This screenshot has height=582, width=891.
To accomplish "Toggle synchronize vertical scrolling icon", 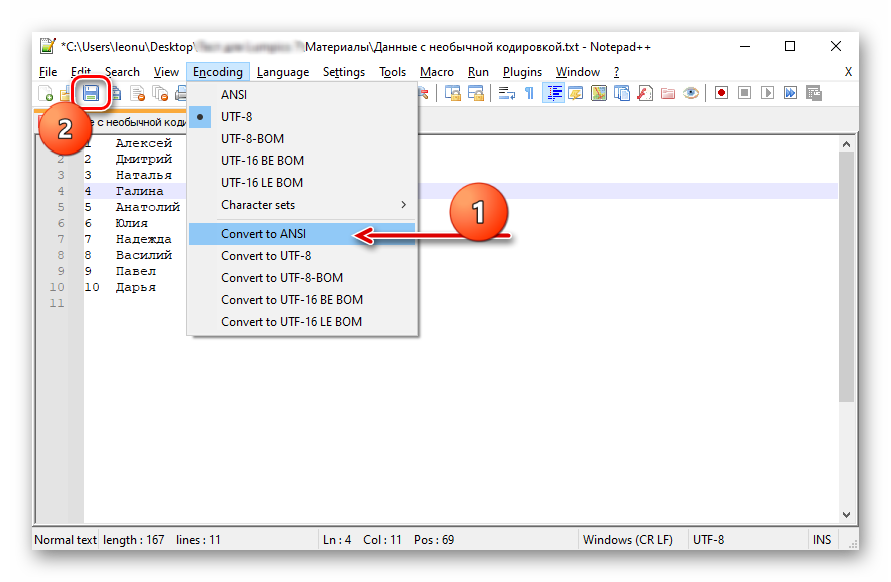I will point(453,93).
